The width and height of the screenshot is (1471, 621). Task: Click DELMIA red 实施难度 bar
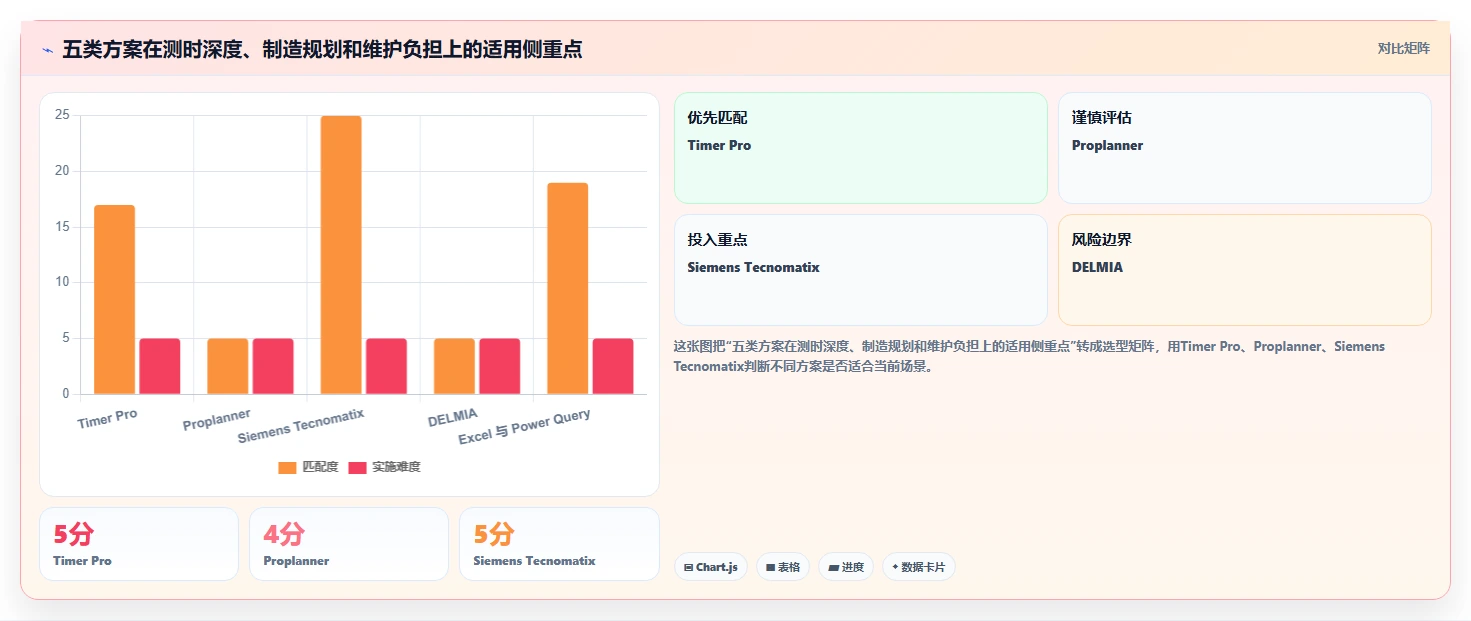[500, 366]
